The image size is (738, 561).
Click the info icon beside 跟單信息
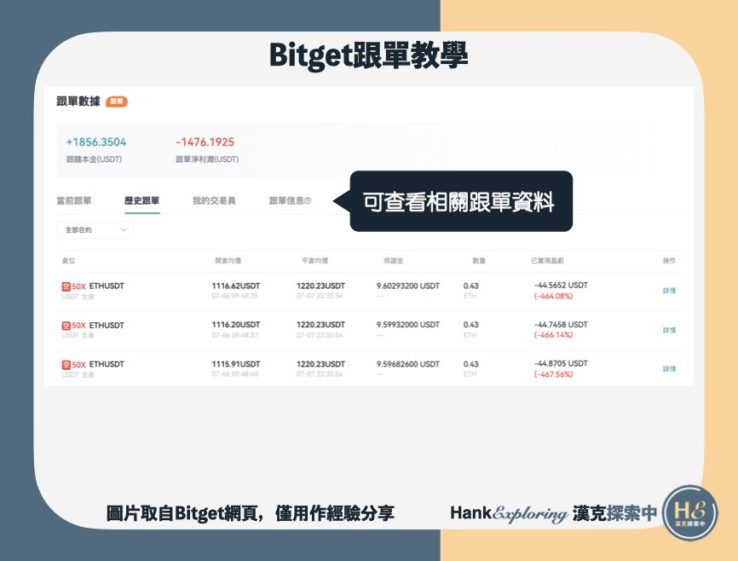[x=308, y=200]
